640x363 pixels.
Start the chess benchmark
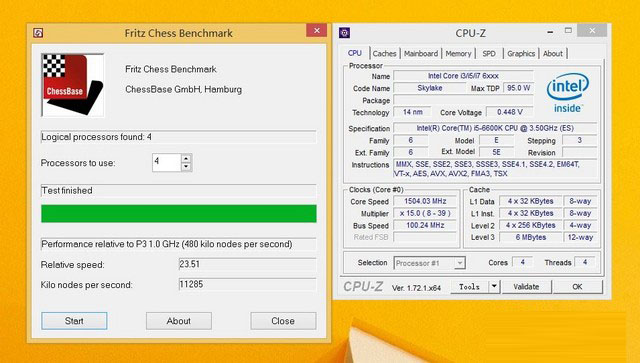click(x=74, y=321)
